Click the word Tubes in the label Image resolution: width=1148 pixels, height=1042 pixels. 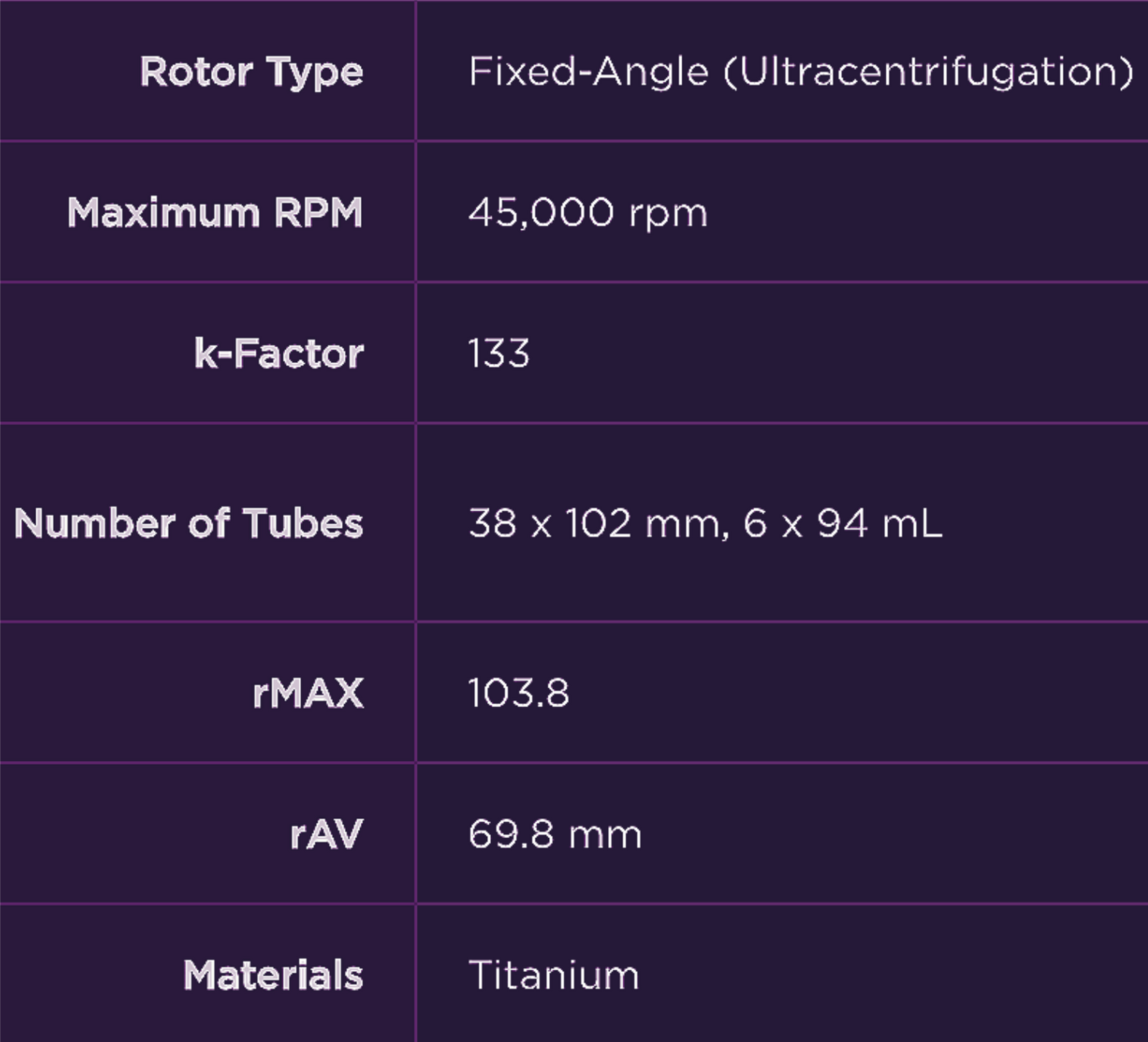(303, 523)
